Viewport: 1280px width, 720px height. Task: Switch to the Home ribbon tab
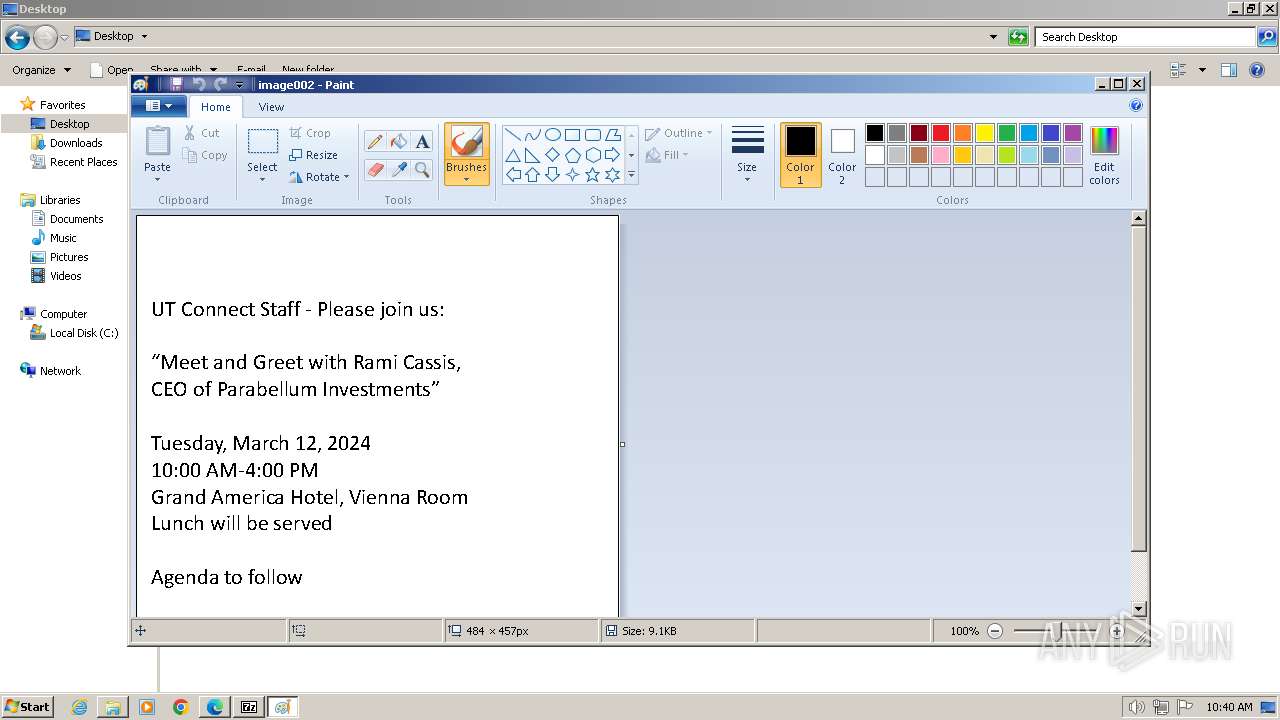pos(215,107)
